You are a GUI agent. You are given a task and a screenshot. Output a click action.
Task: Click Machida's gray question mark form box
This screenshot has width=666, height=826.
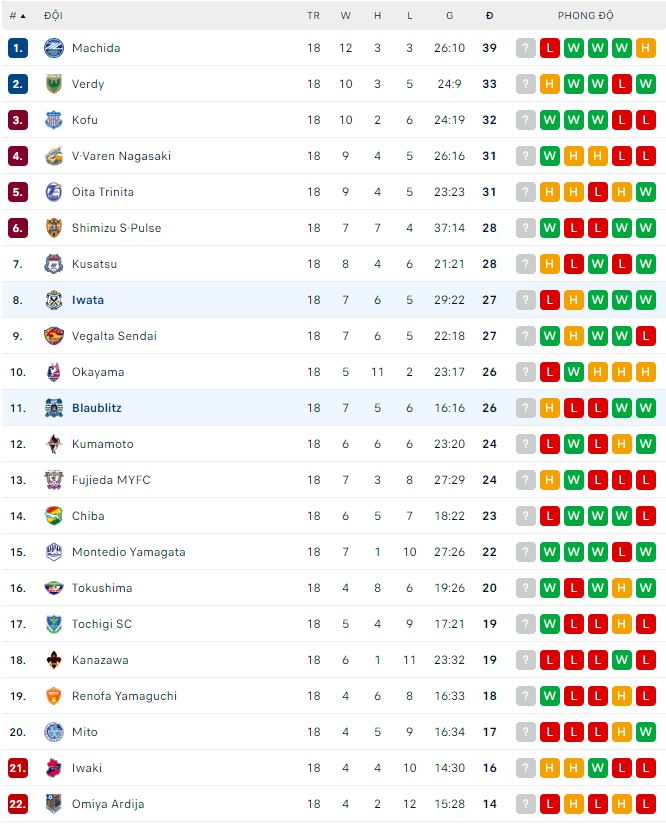tap(526, 48)
